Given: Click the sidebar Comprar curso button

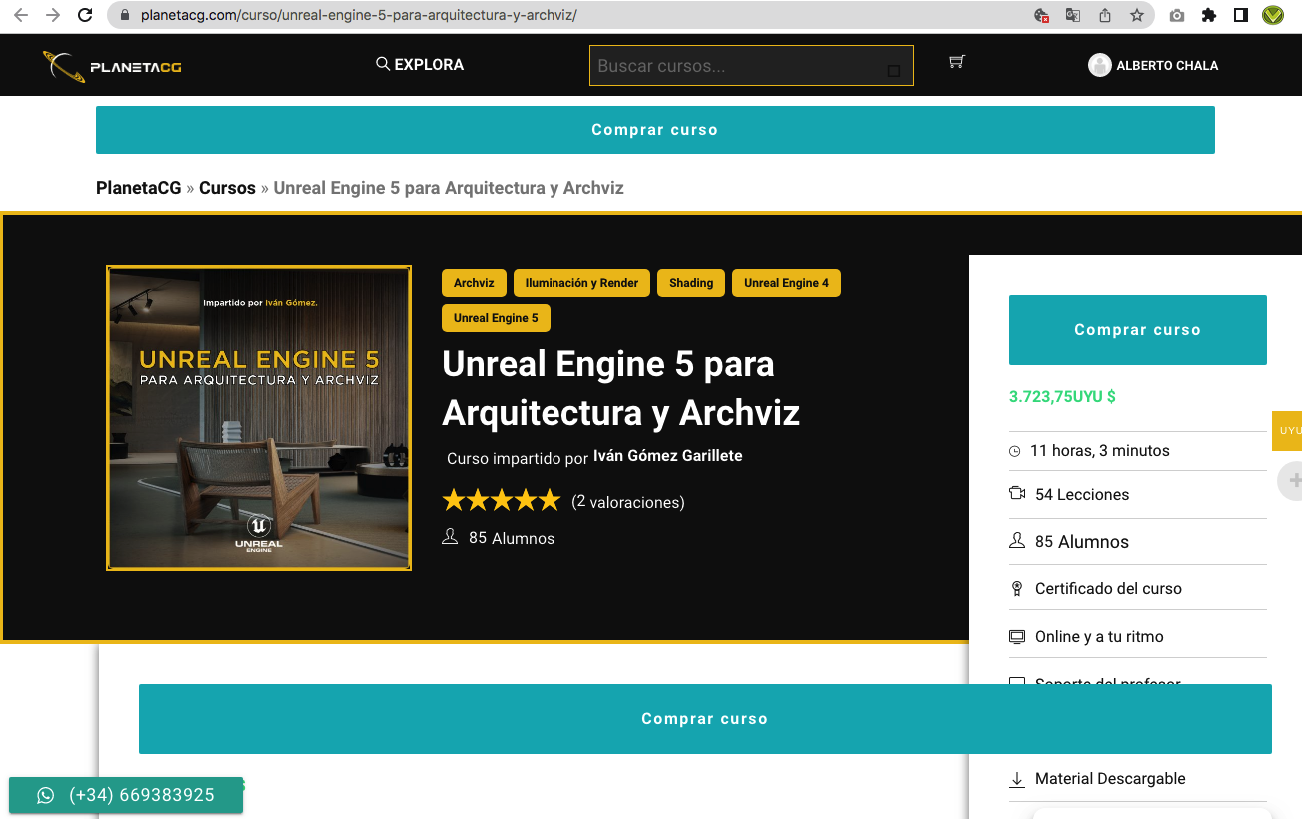Looking at the screenshot, I should (1138, 330).
